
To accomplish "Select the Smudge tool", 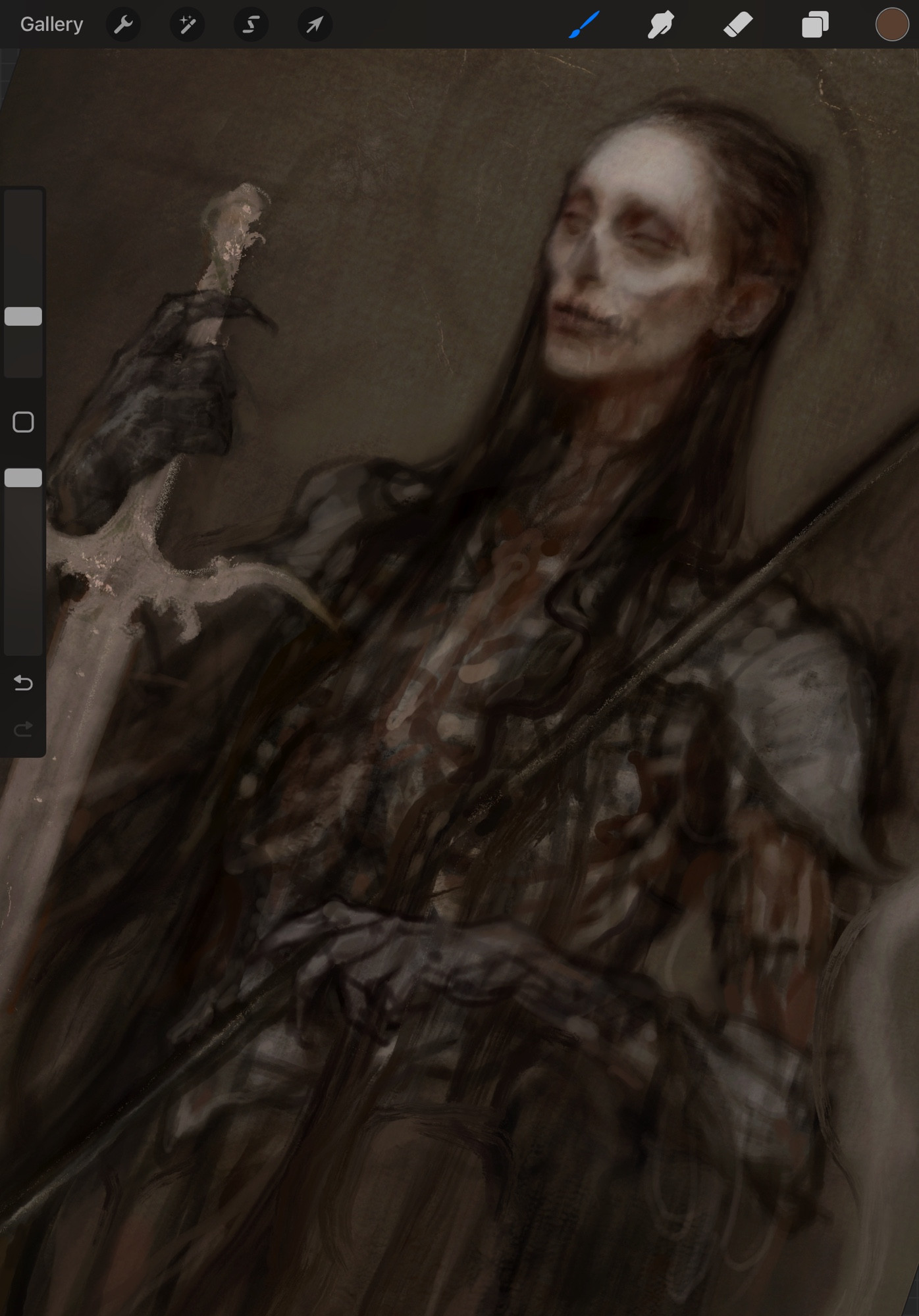I will (660, 25).
